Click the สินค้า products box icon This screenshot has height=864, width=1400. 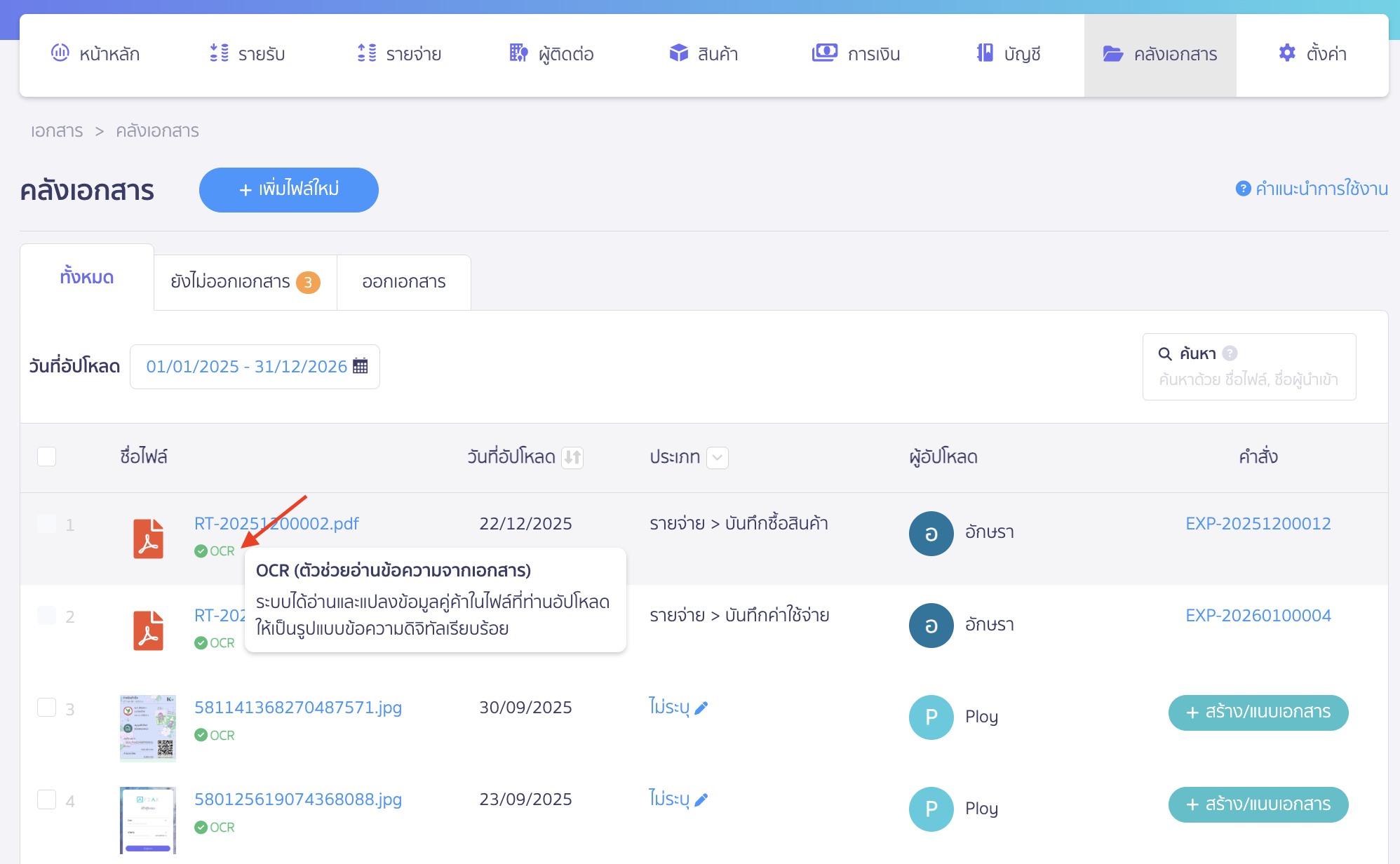click(x=678, y=51)
